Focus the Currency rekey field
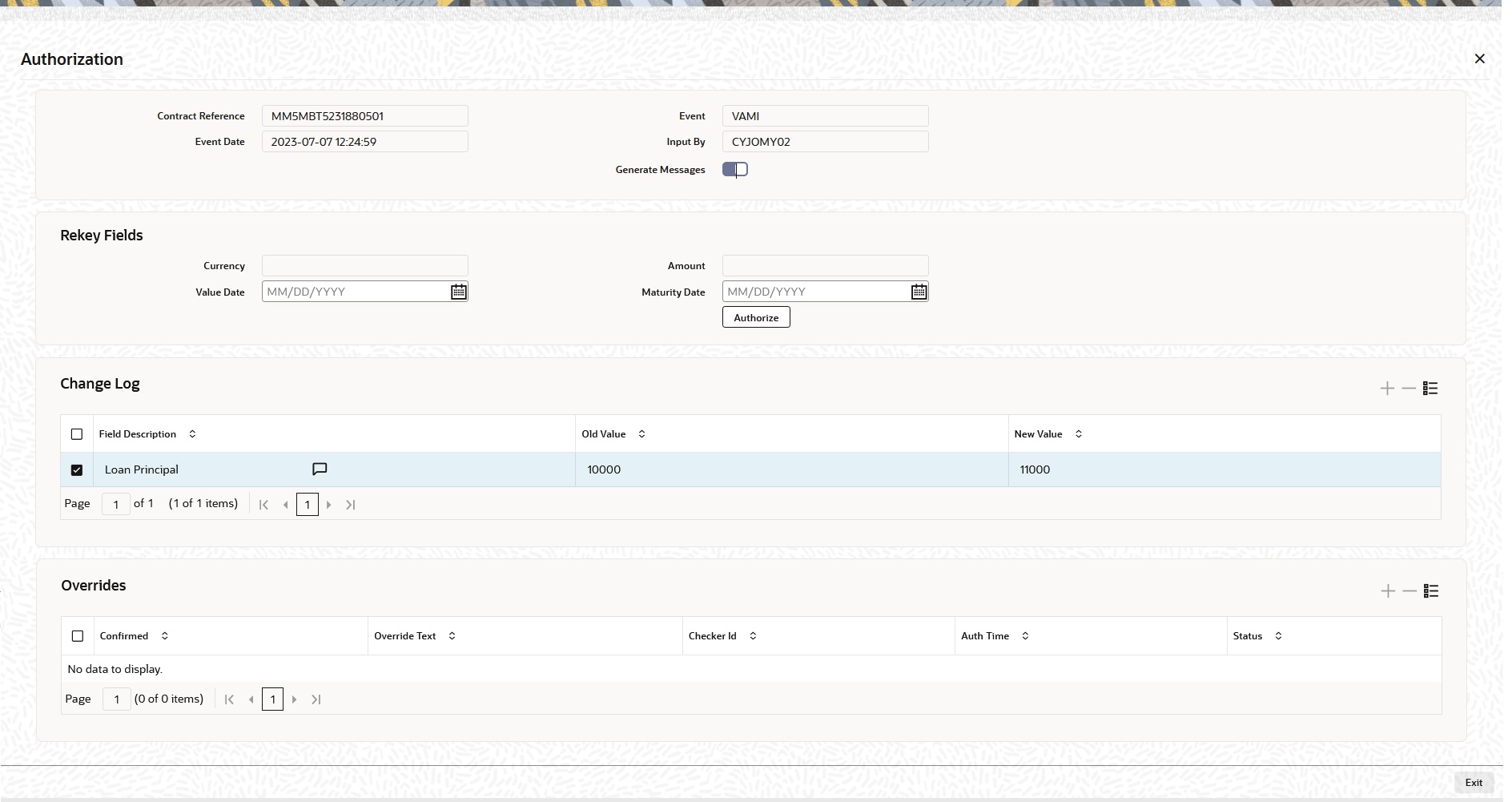The width and height of the screenshot is (1512, 802). pos(365,265)
